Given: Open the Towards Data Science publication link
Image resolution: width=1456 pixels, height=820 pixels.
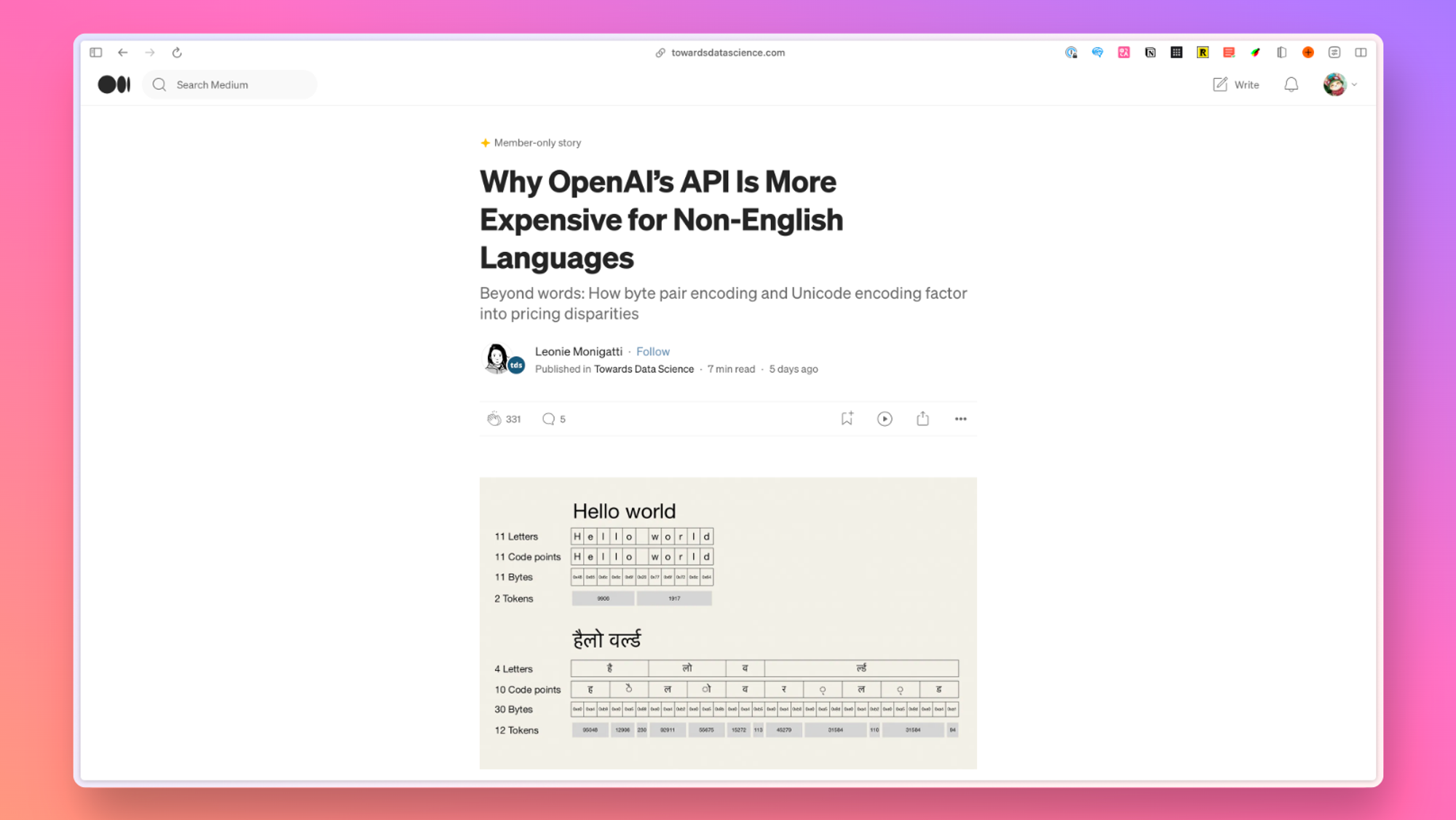Looking at the screenshot, I should [644, 369].
